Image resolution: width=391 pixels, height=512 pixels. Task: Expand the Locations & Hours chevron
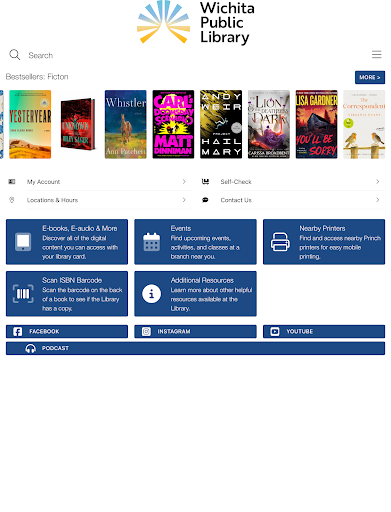click(x=184, y=200)
